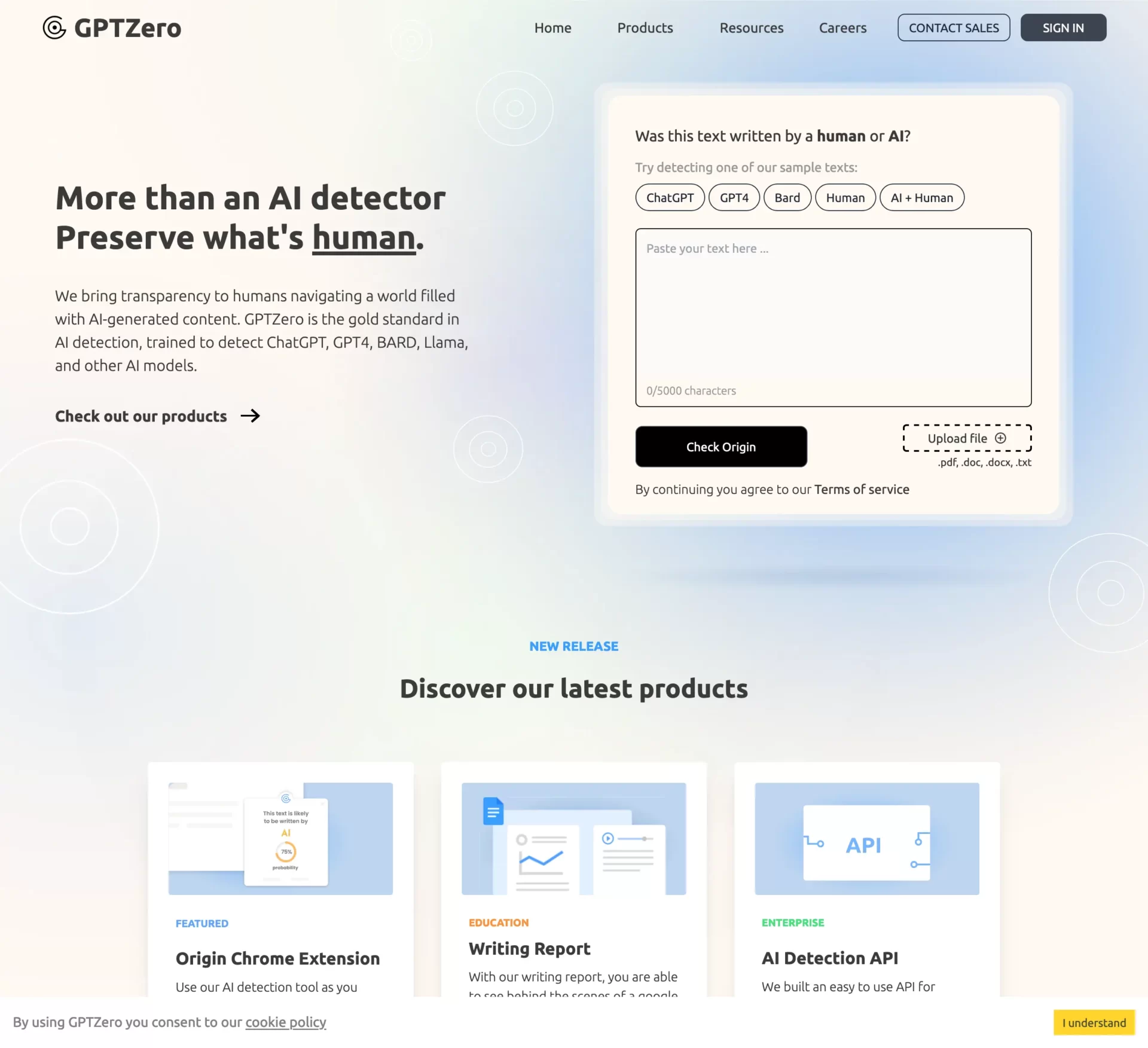Image resolution: width=1148 pixels, height=1048 pixels.
Task: Open the Resources navigation menu
Action: [751, 28]
